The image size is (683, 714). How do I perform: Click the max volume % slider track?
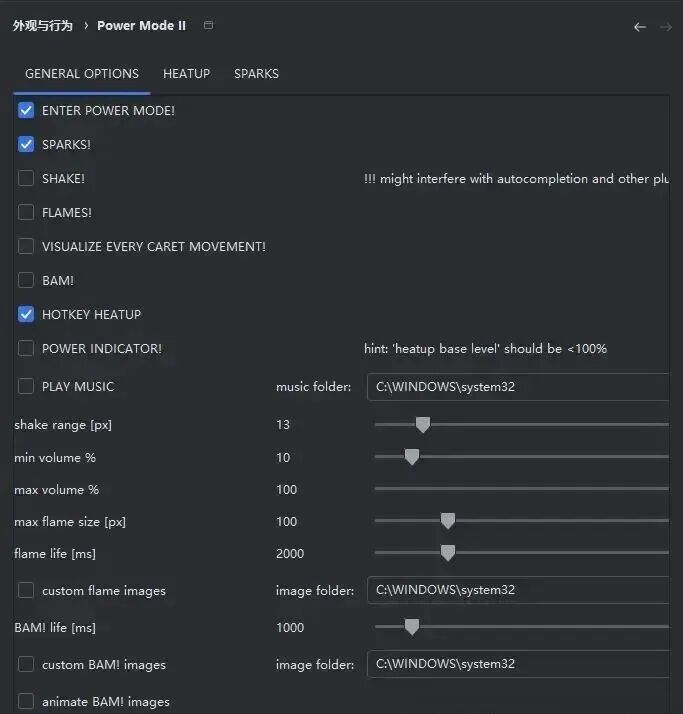tap(522, 489)
